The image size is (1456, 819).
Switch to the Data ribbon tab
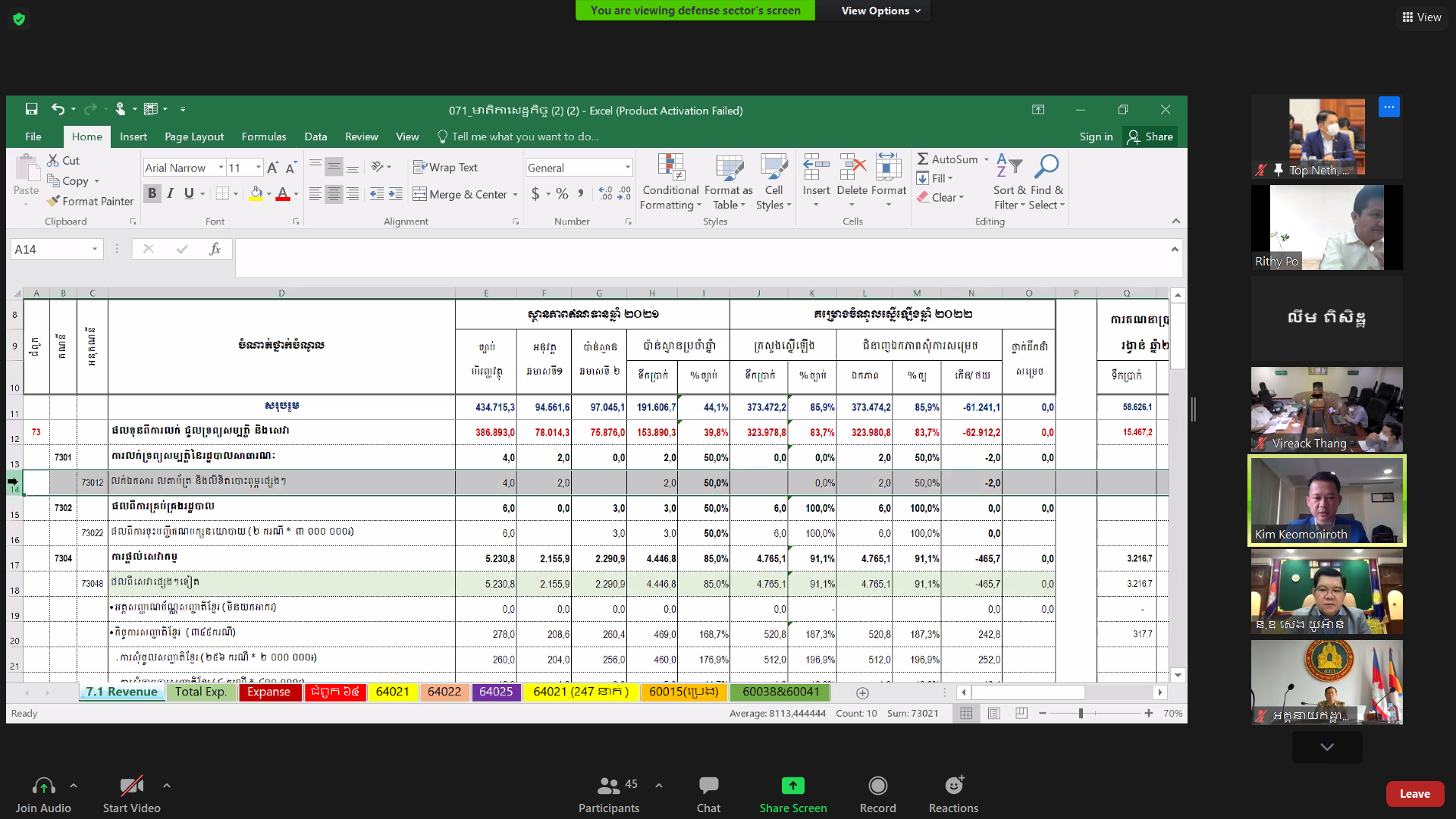coord(315,136)
